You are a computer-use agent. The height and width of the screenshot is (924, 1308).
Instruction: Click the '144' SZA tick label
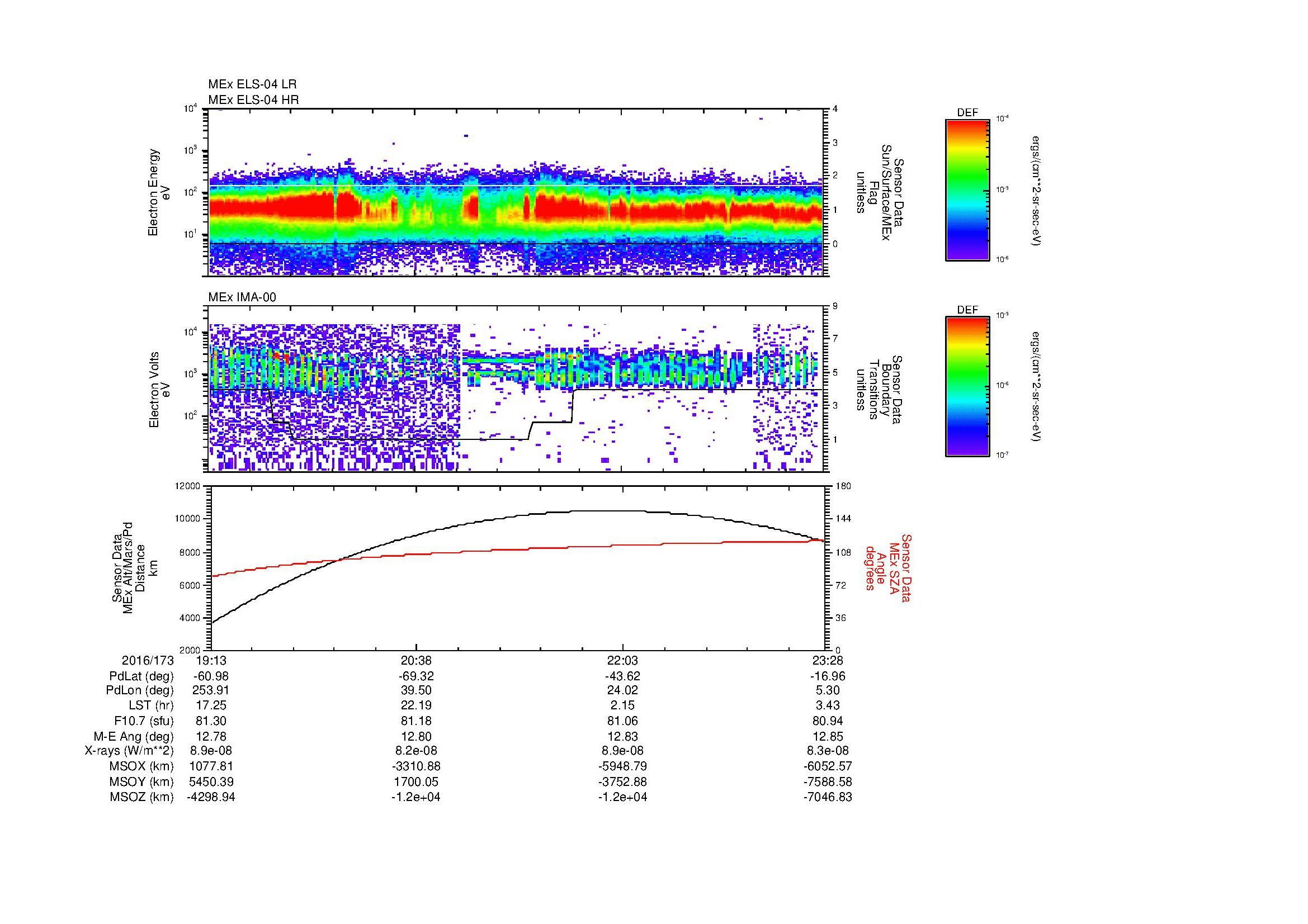pos(843,519)
